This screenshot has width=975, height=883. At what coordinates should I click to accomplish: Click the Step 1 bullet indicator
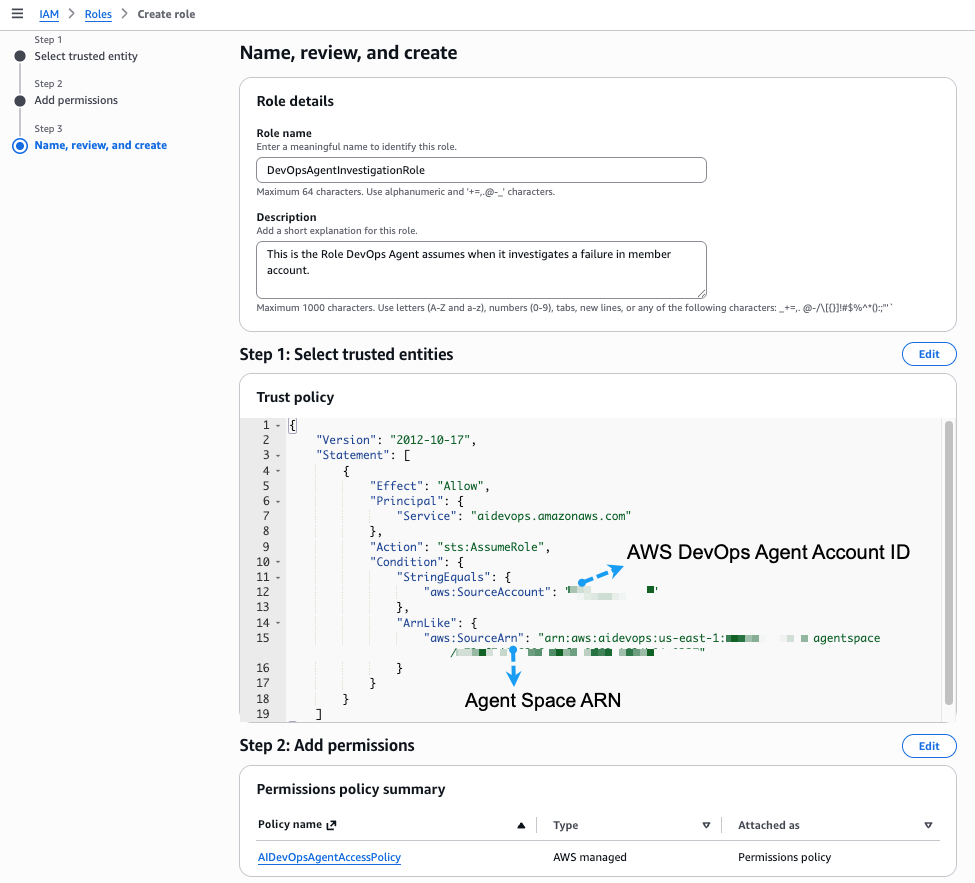20,56
